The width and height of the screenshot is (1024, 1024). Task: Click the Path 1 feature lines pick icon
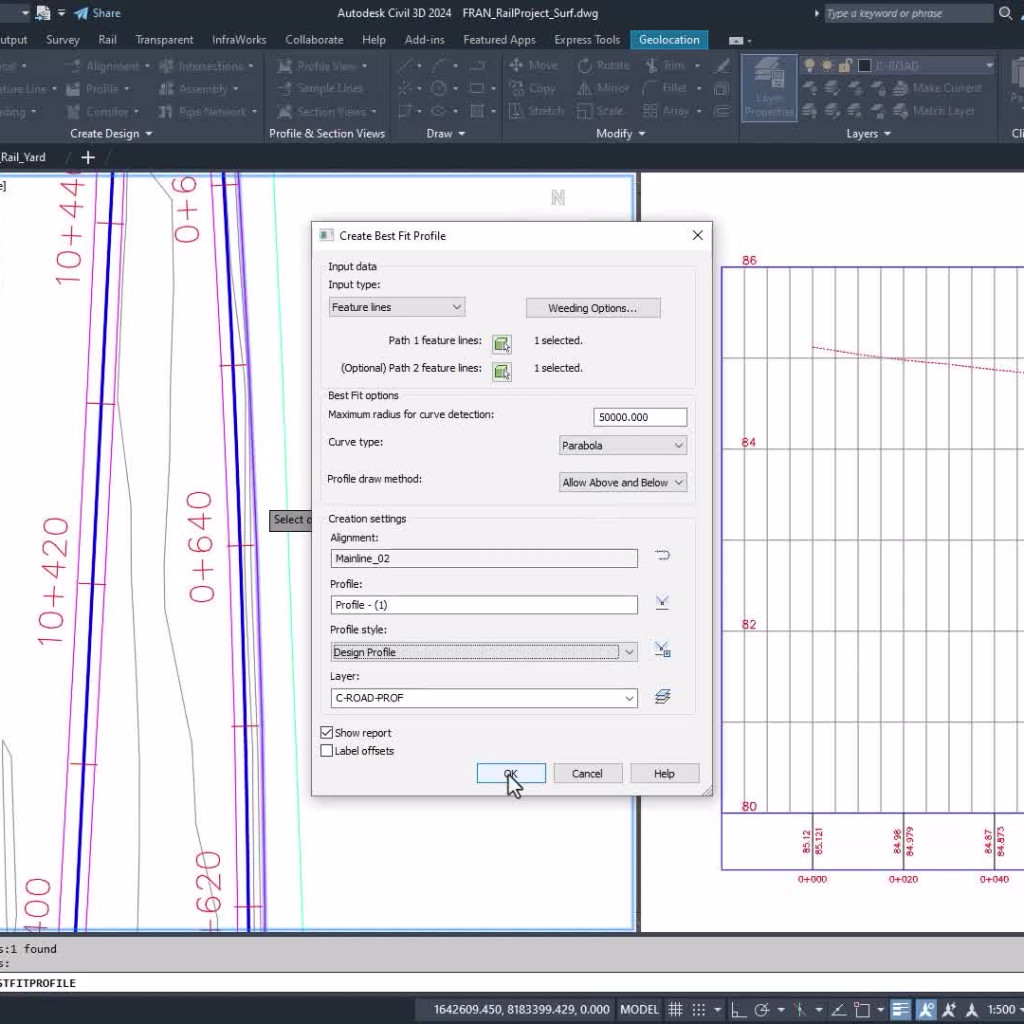pyautogui.click(x=501, y=343)
